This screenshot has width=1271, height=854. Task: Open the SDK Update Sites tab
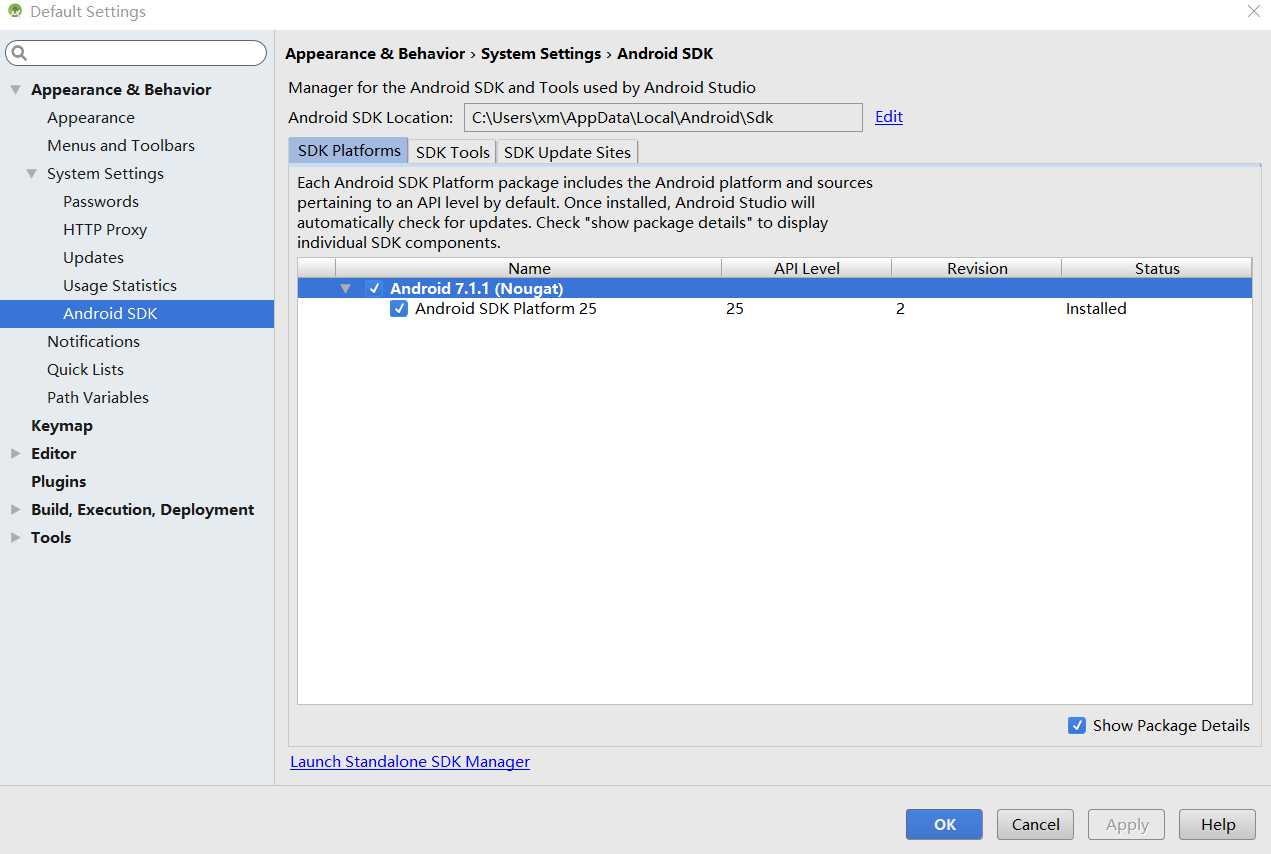pyautogui.click(x=567, y=152)
